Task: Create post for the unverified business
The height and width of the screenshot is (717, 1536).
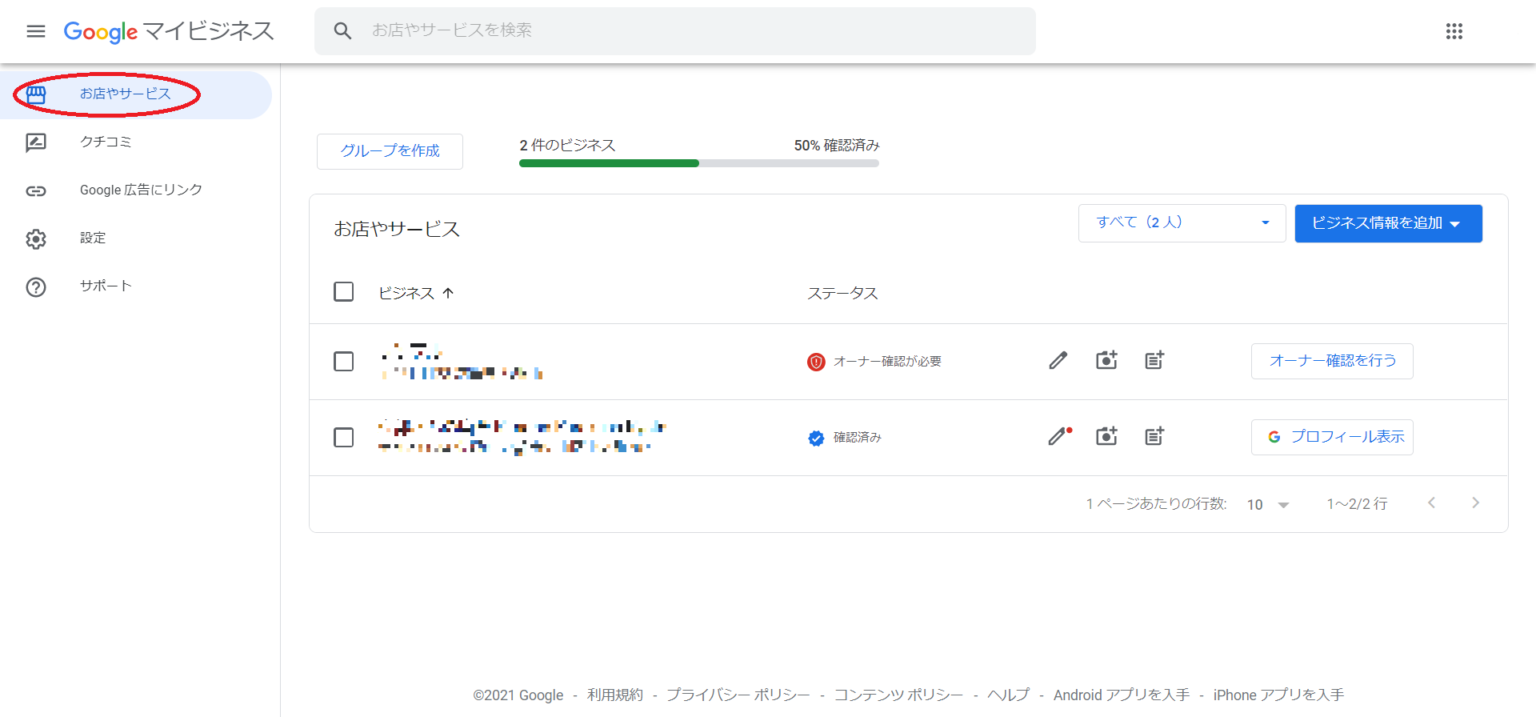Action: tap(1155, 361)
